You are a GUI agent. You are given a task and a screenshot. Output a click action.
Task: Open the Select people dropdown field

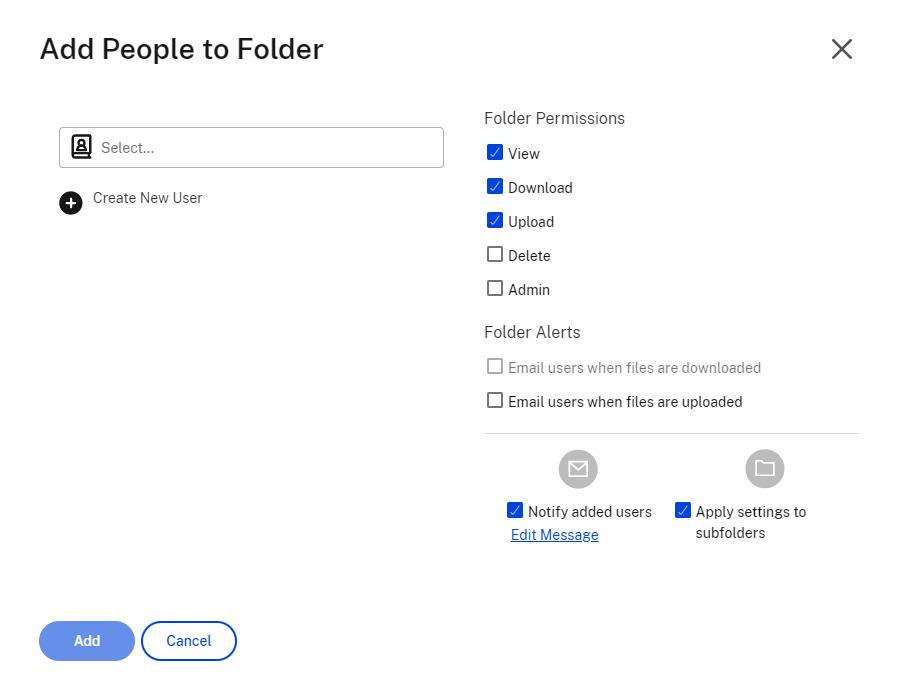[251, 148]
